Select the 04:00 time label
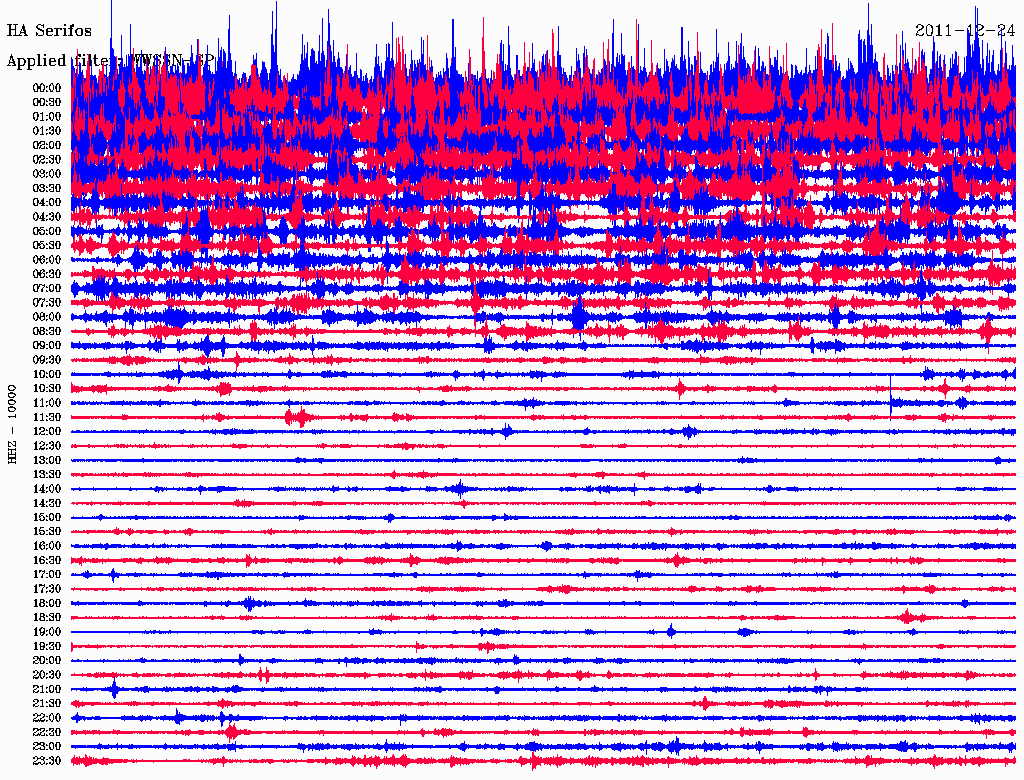Image resolution: width=1024 pixels, height=780 pixels. (x=47, y=203)
